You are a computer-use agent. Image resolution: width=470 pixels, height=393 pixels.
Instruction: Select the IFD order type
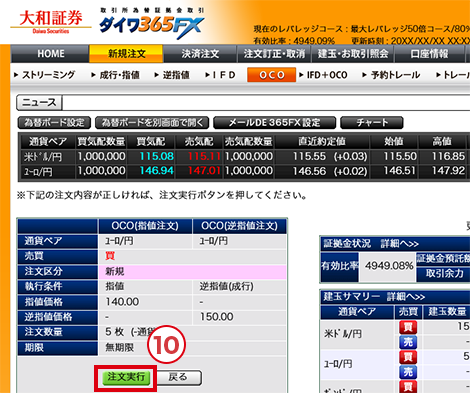tap(220, 75)
